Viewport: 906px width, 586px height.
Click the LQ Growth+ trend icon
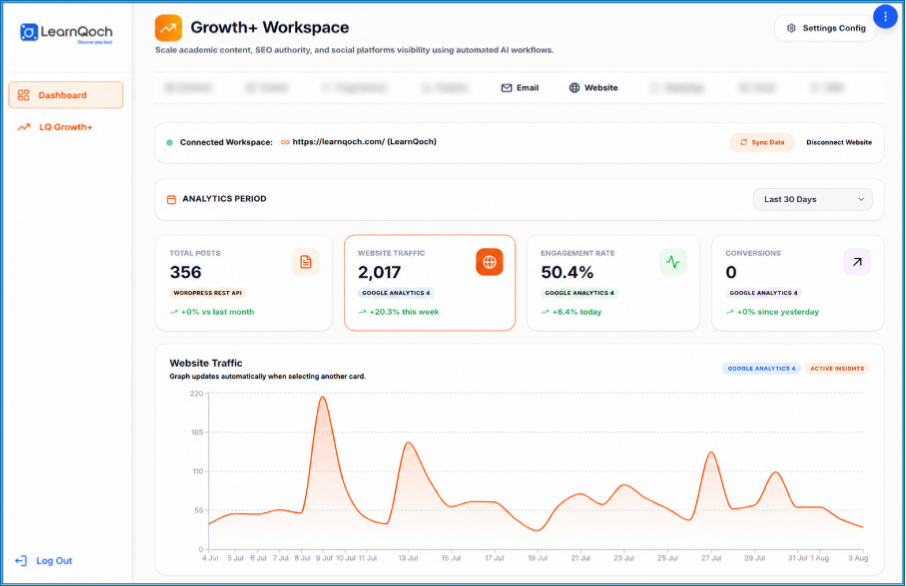23,127
